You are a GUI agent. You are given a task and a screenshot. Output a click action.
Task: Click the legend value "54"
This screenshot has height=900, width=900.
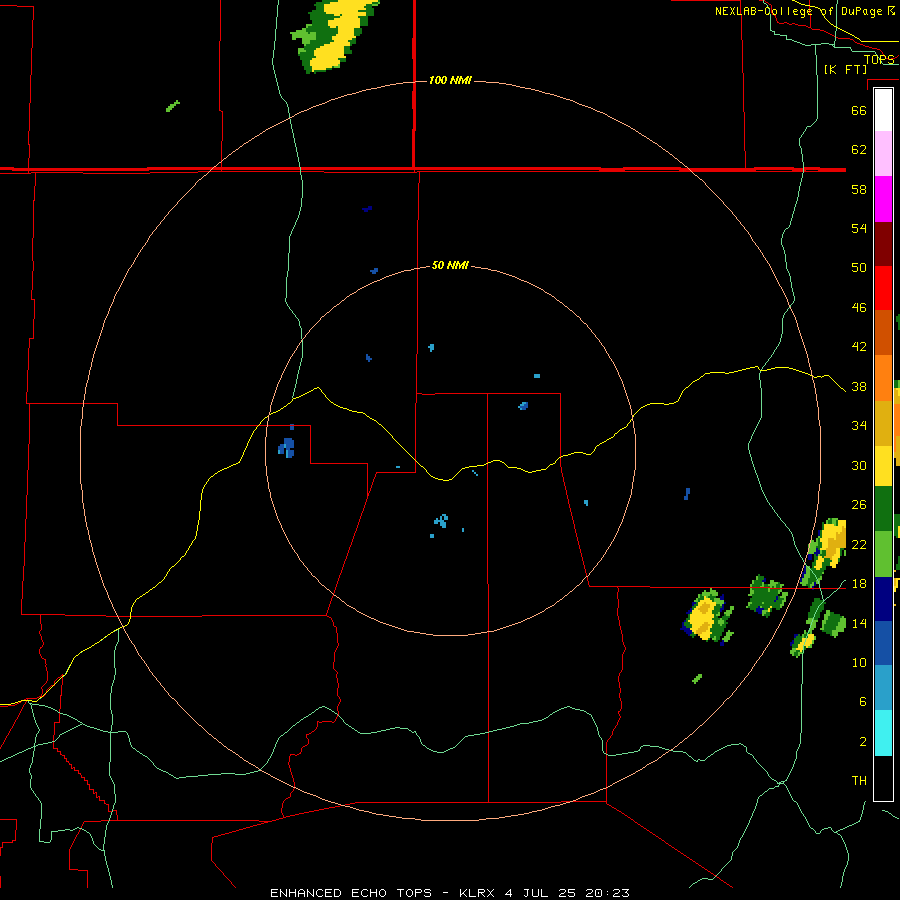[859, 228]
